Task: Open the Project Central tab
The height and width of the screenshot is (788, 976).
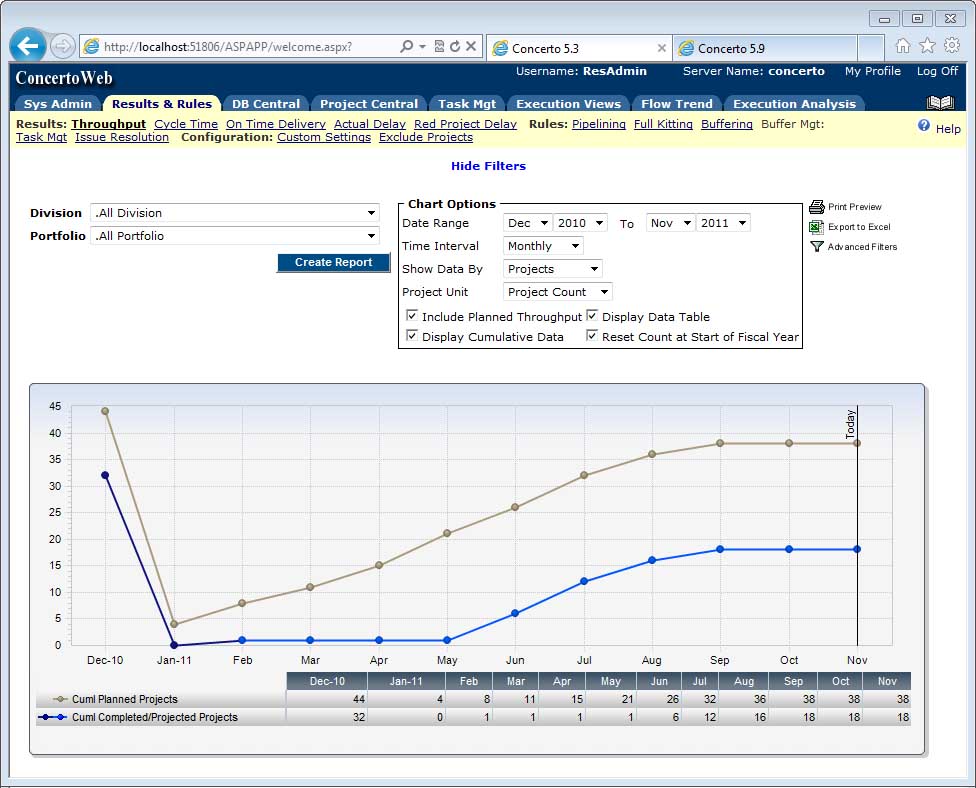Action: 368,104
